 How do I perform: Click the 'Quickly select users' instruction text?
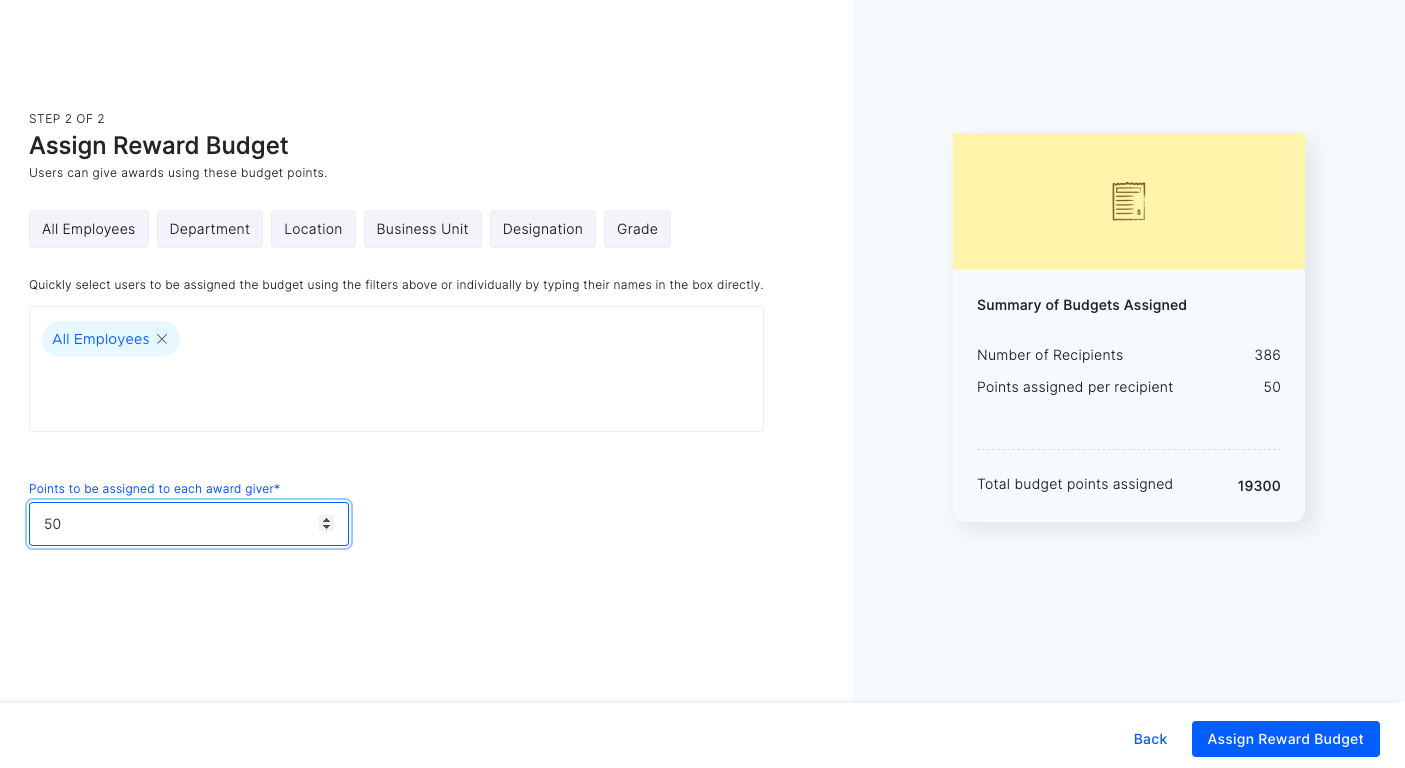coord(396,285)
